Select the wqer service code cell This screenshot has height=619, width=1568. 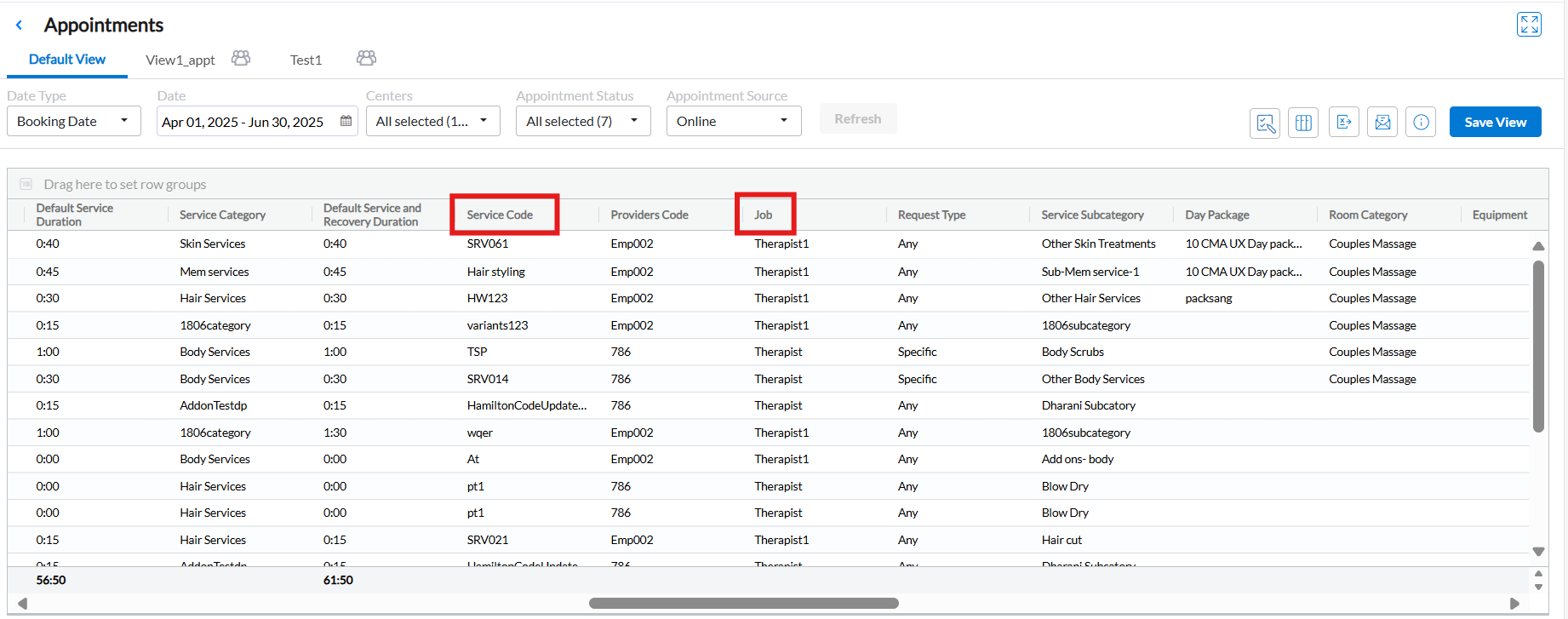[x=479, y=433]
